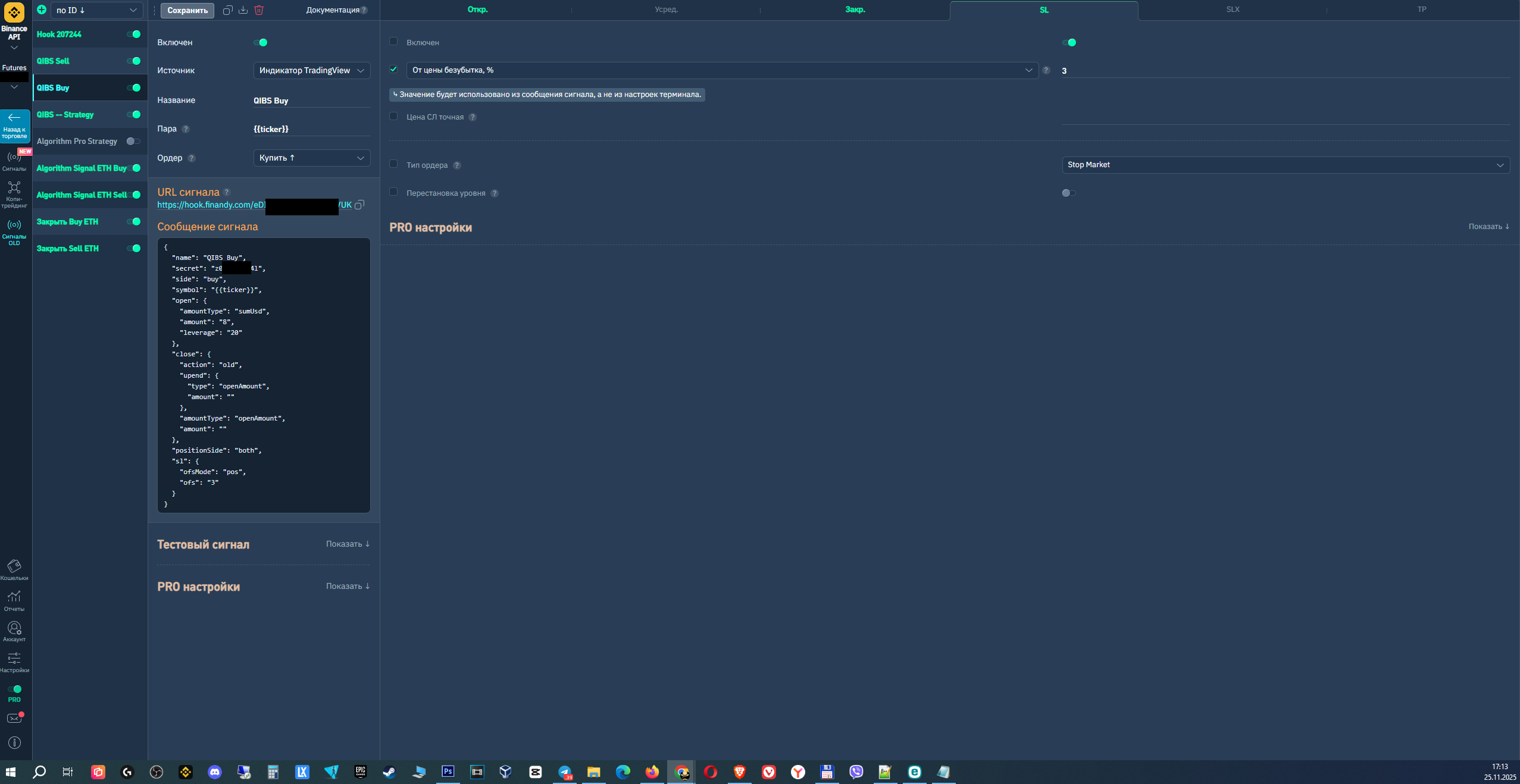Click the duplicate signal icon beside Save
The height and width of the screenshot is (784, 1520).
tap(227, 10)
